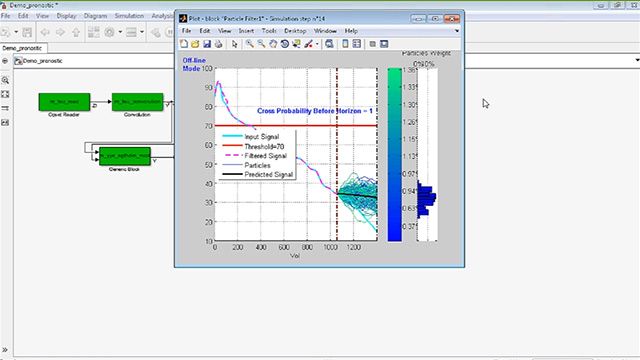Open the Display menu
Screen dimensions: 640x360
point(67,16)
